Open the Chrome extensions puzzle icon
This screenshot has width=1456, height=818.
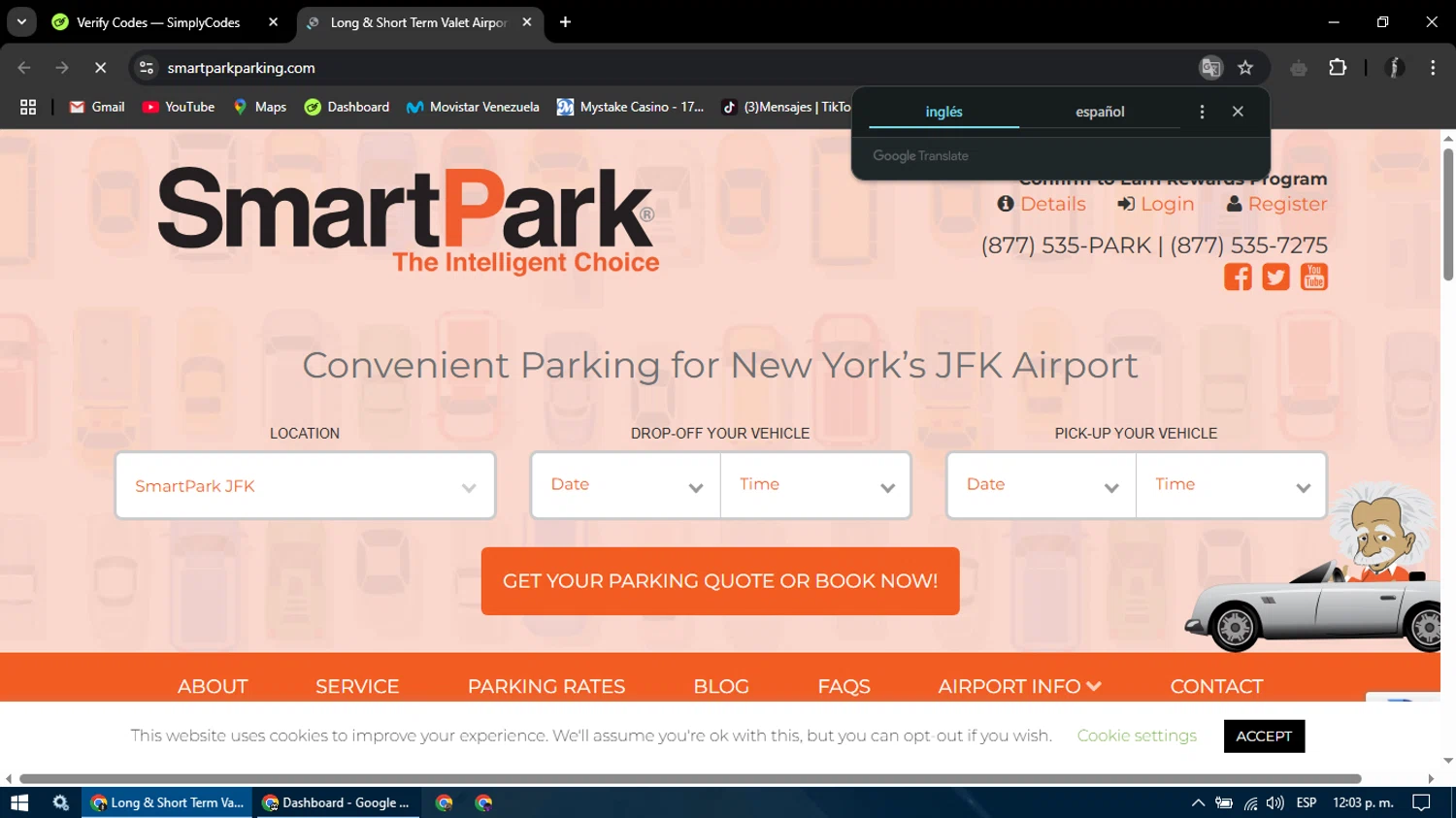[1338, 68]
